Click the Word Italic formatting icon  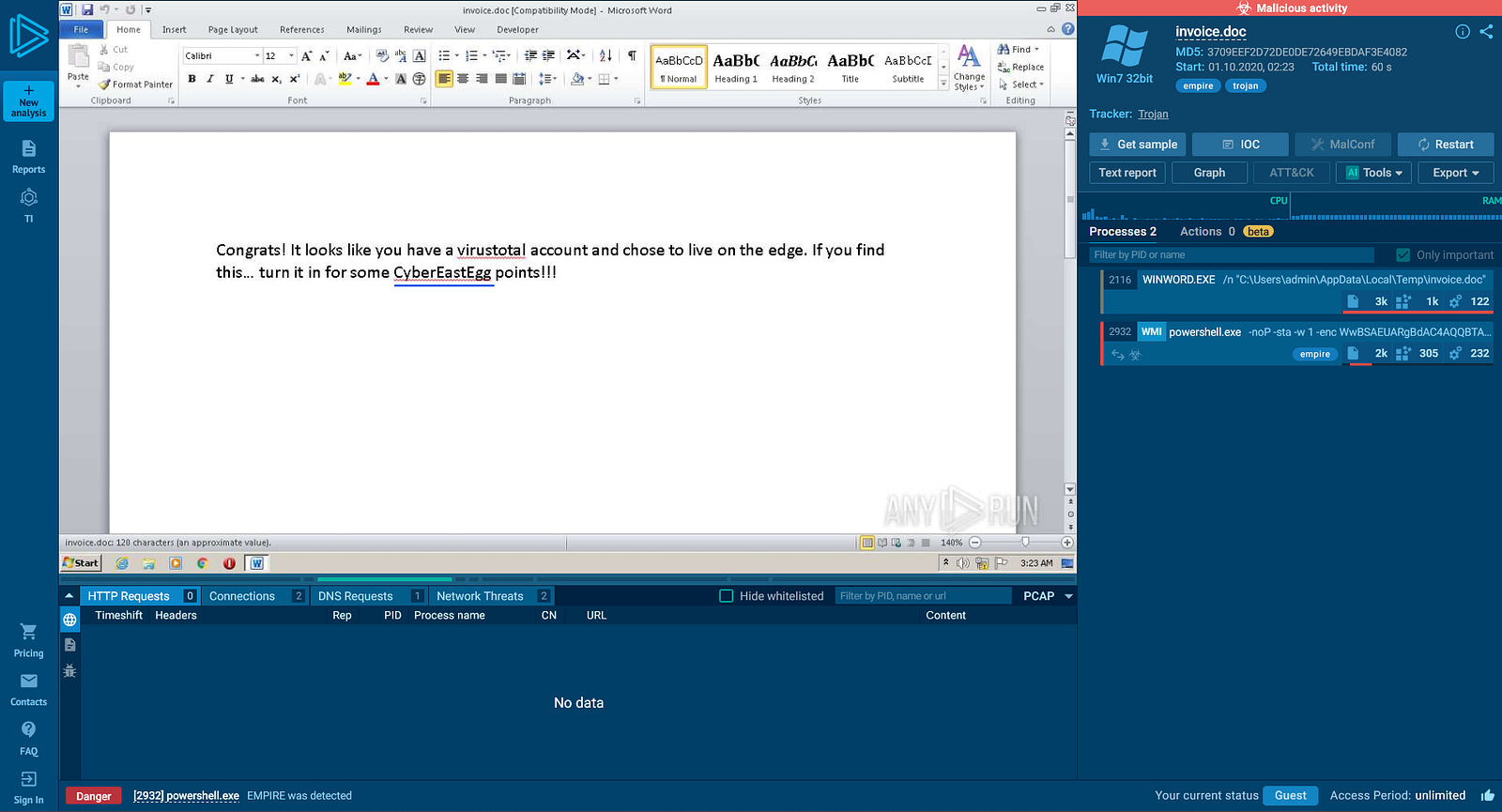(x=210, y=79)
